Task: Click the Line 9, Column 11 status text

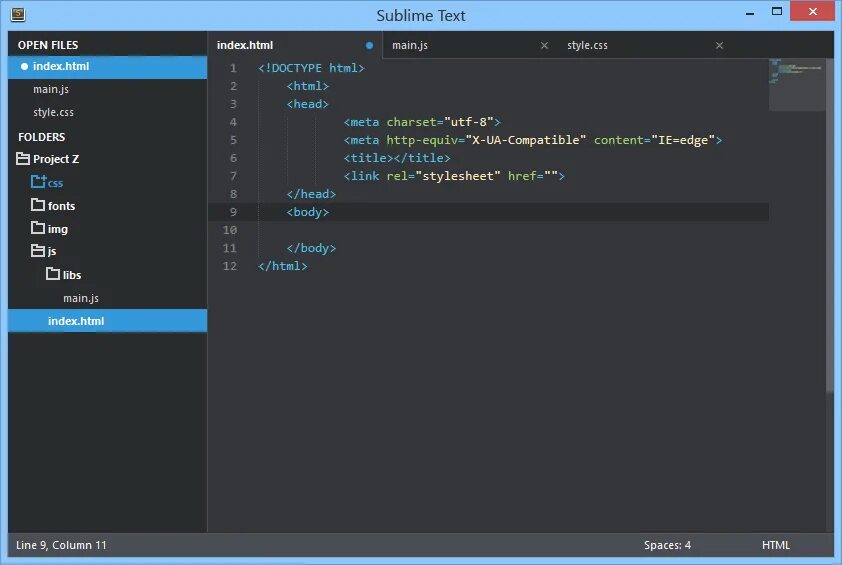Action: pyautogui.click(x=61, y=545)
